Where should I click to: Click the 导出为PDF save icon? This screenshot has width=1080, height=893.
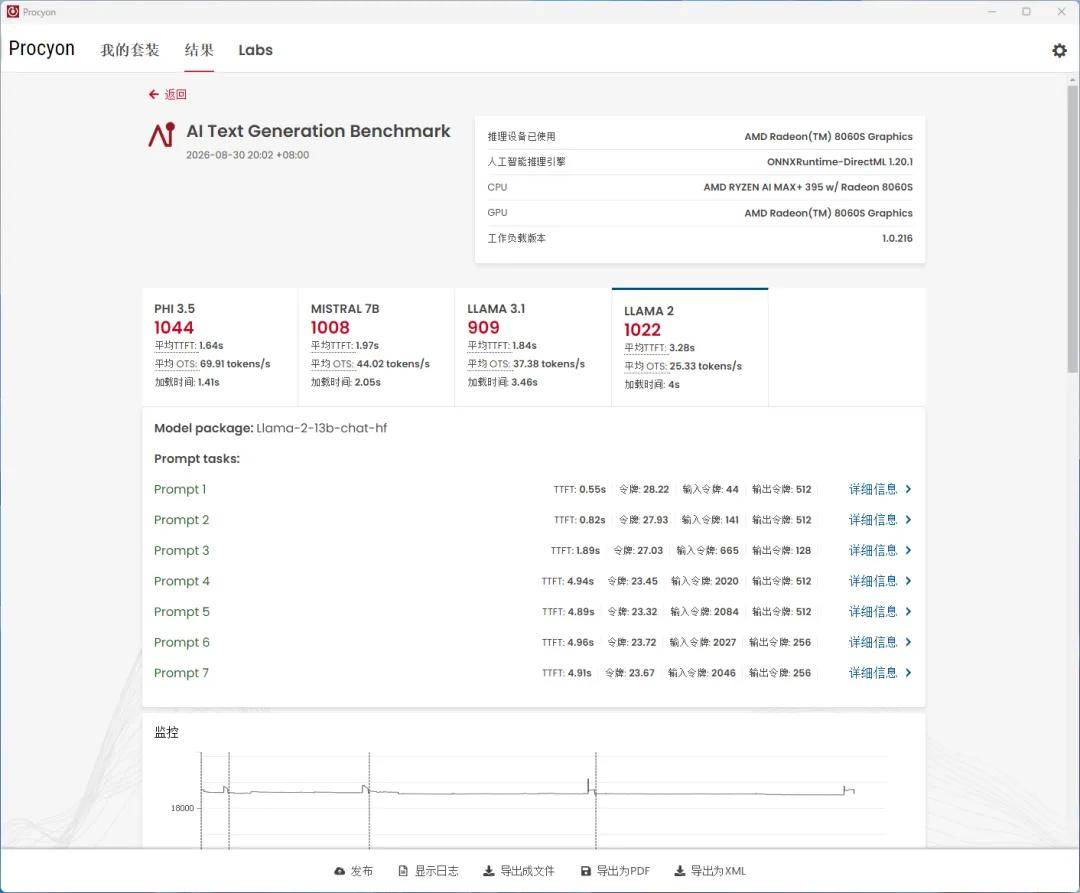tap(585, 871)
